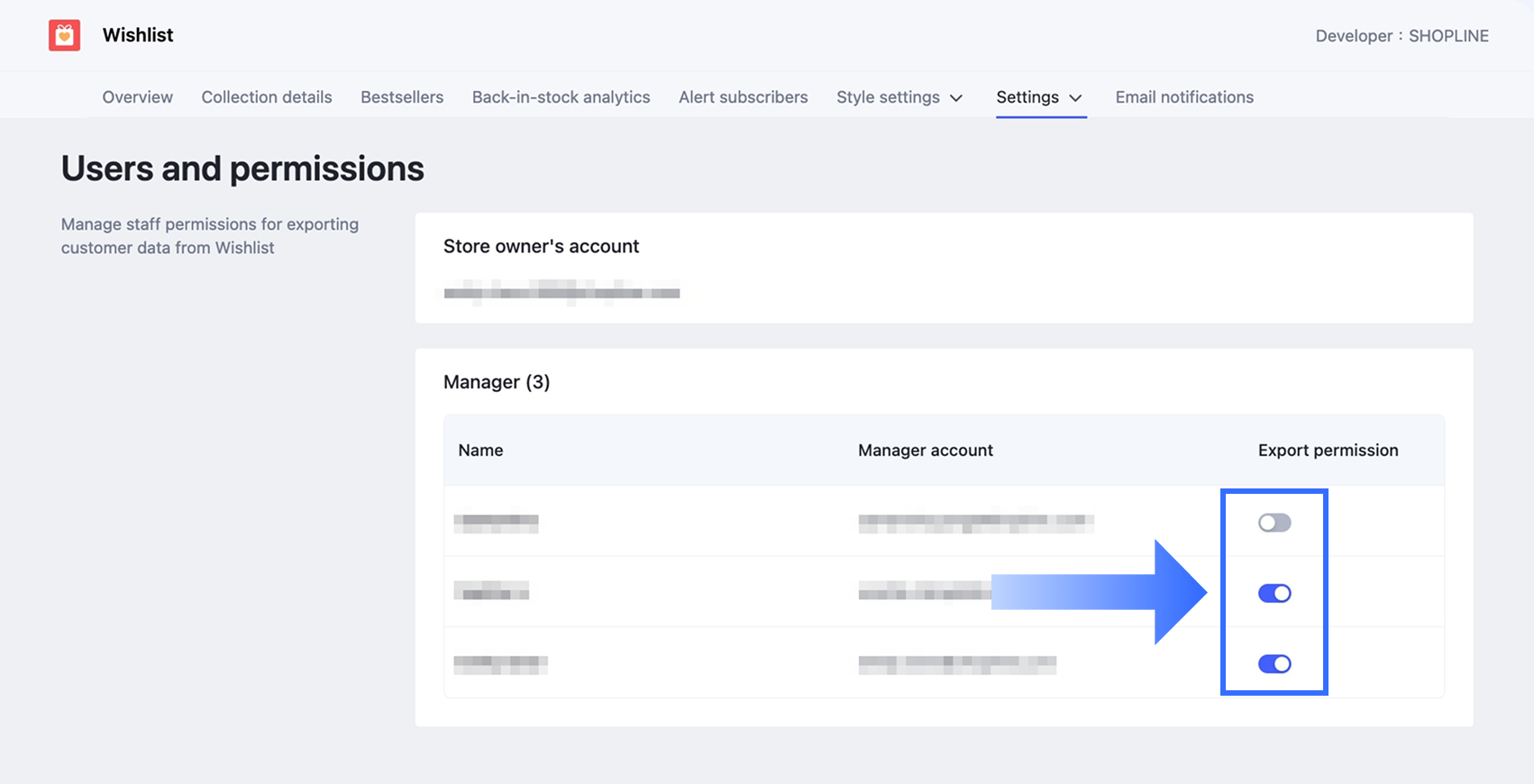Switch to the Collection details tab

coord(267,97)
